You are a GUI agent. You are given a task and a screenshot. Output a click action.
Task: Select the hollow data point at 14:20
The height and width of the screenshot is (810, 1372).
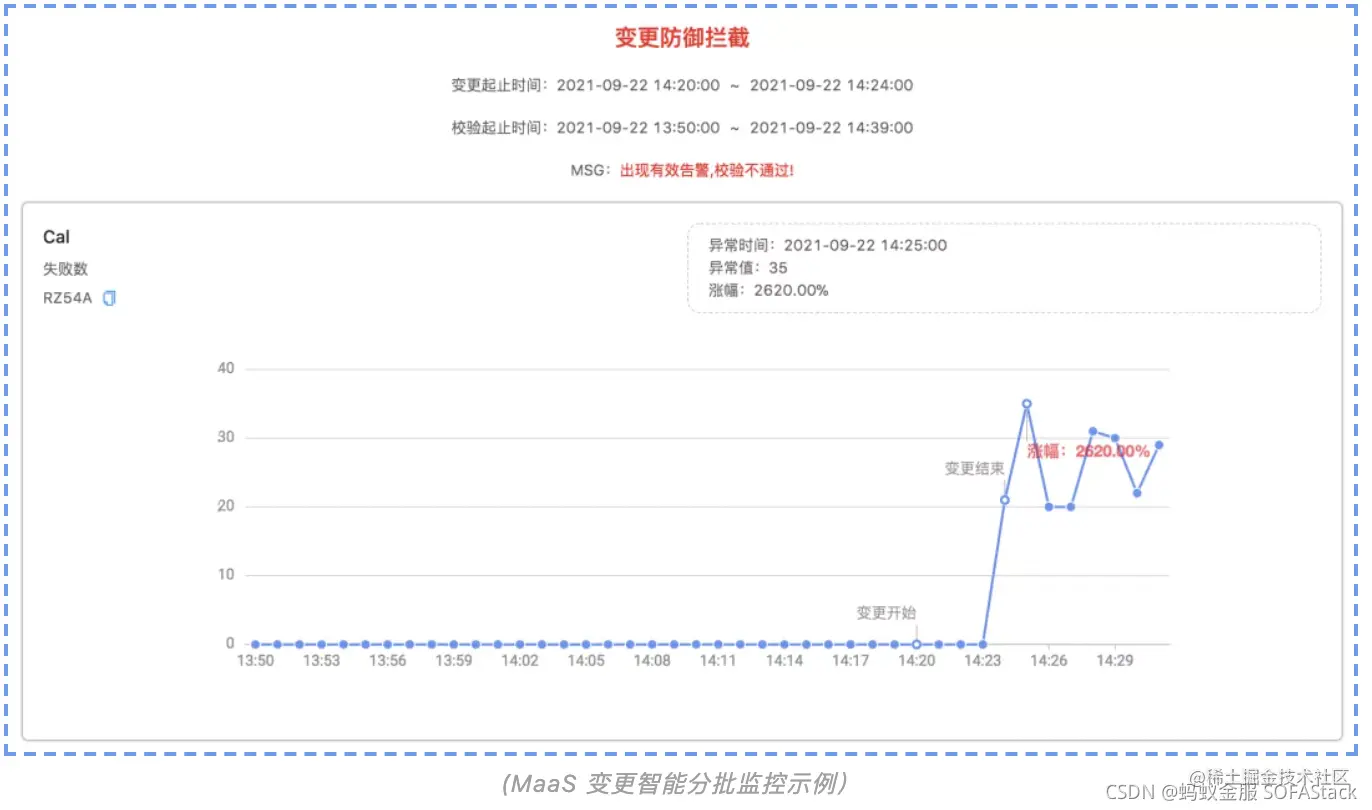click(917, 644)
